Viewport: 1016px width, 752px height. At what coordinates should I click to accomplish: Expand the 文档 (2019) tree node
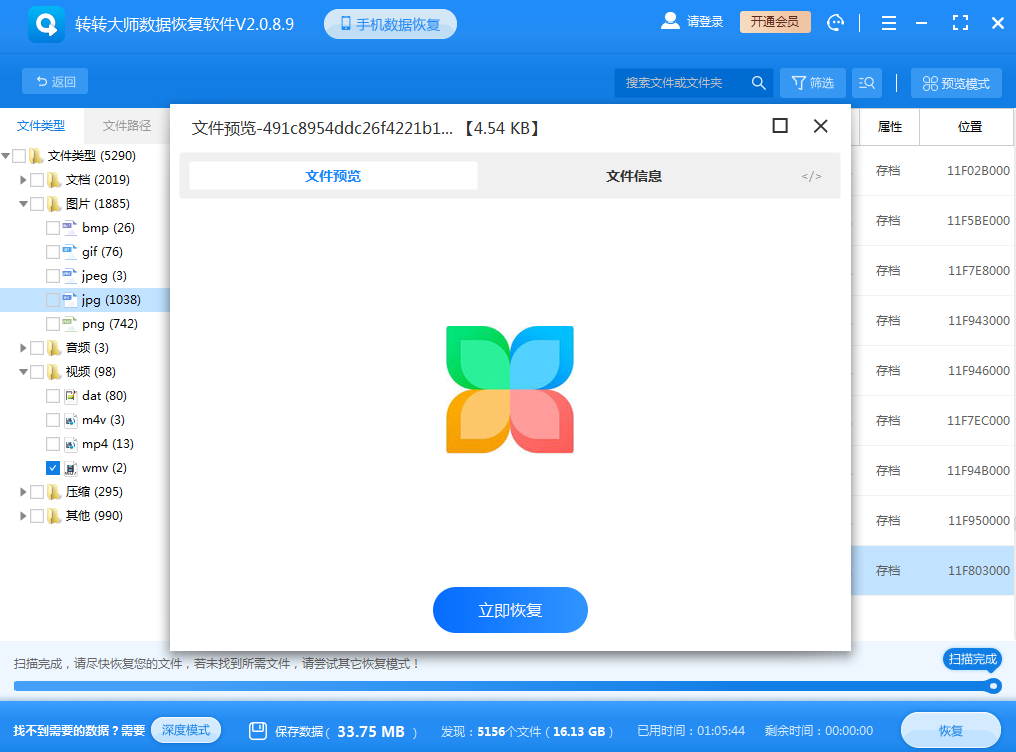tap(22, 179)
